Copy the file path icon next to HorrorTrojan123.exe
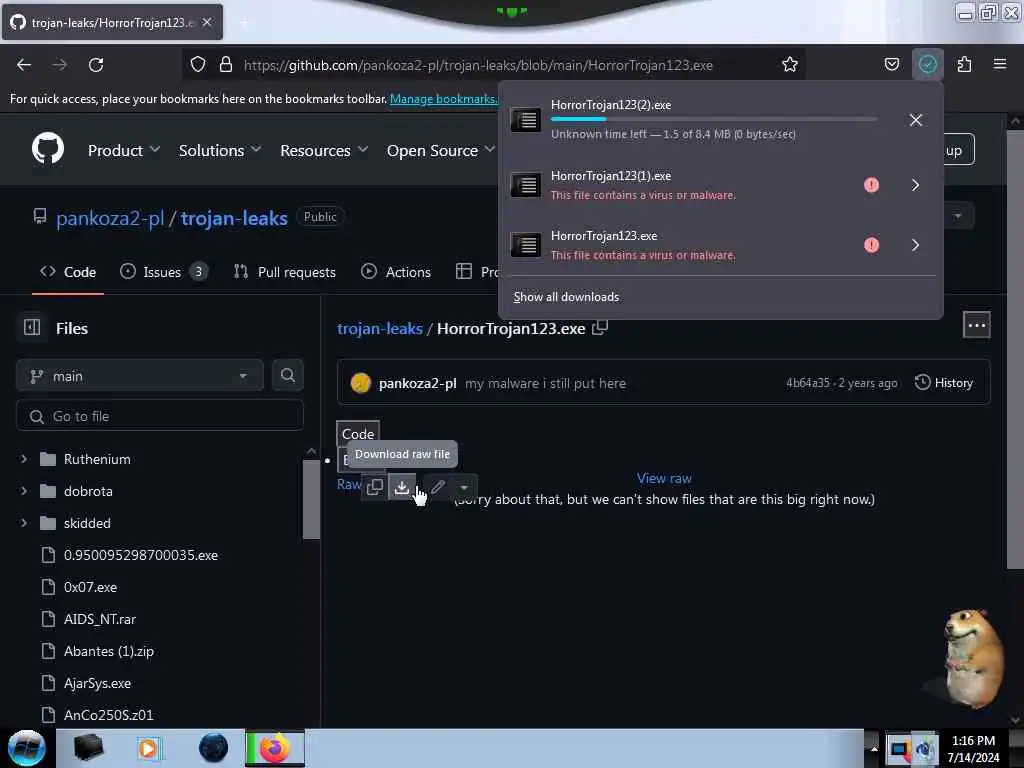This screenshot has width=1024, height=768. (600, 328)
